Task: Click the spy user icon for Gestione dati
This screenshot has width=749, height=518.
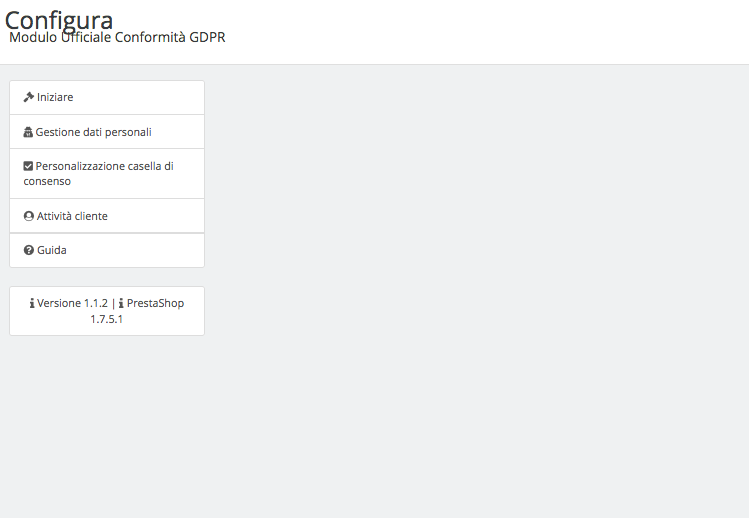Action: click(x=28, y=132)
